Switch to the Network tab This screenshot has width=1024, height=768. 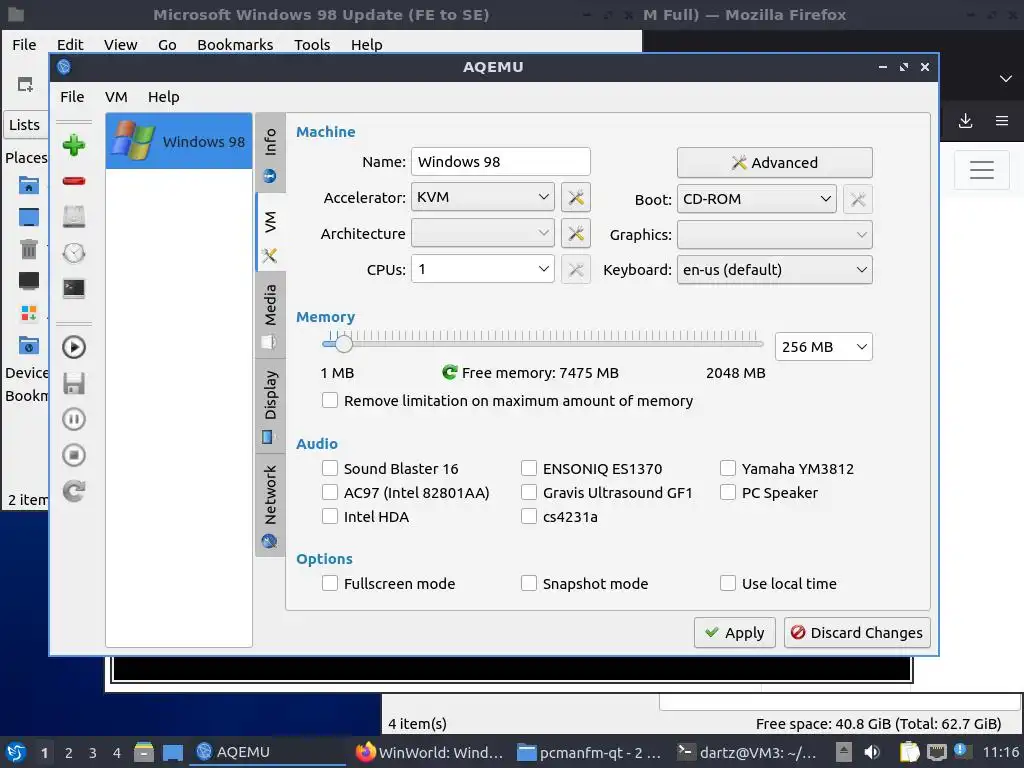point(270,505)
